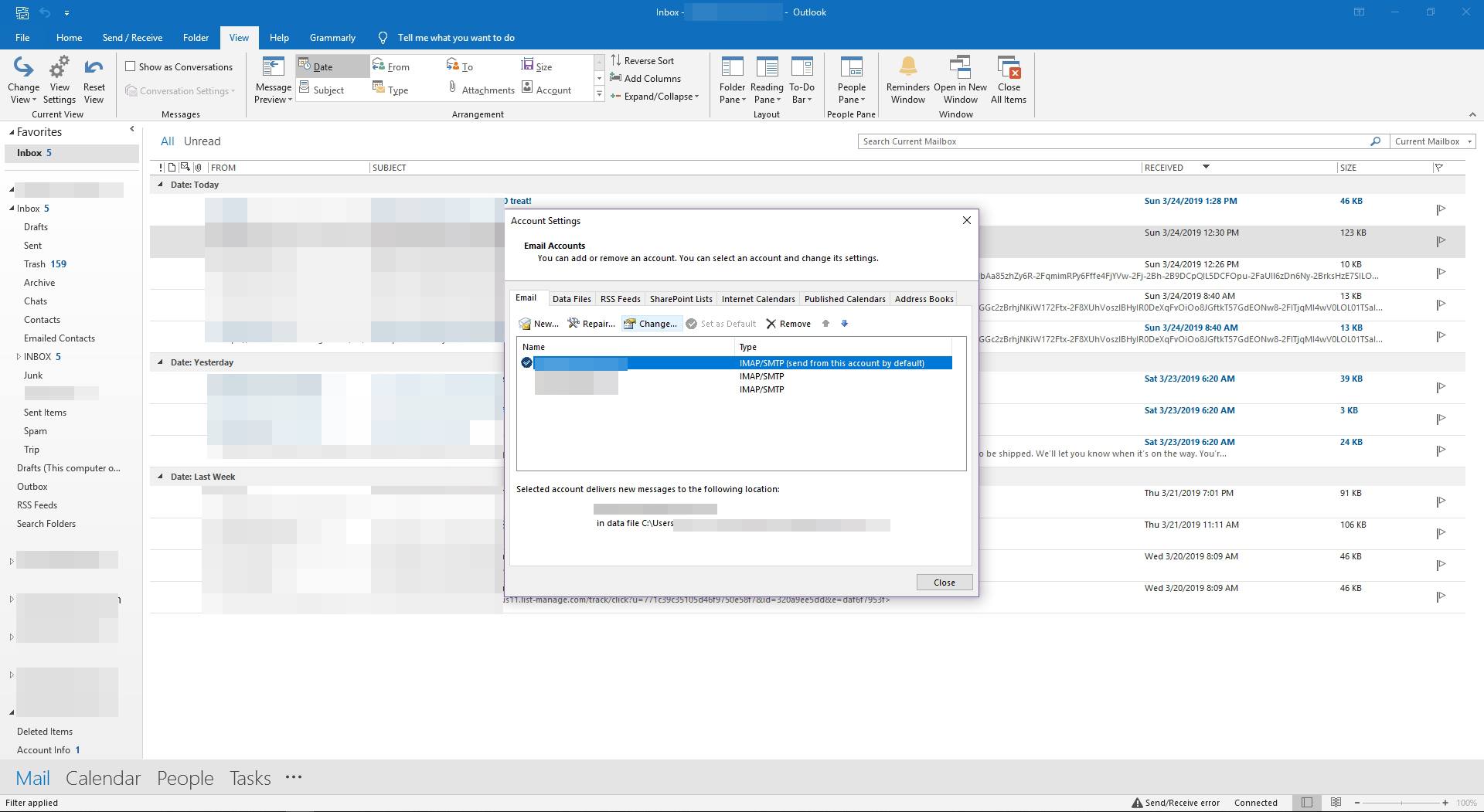Screen dimensions: 1484x812
Task: Open the File tab
Action: click(22, 38)
